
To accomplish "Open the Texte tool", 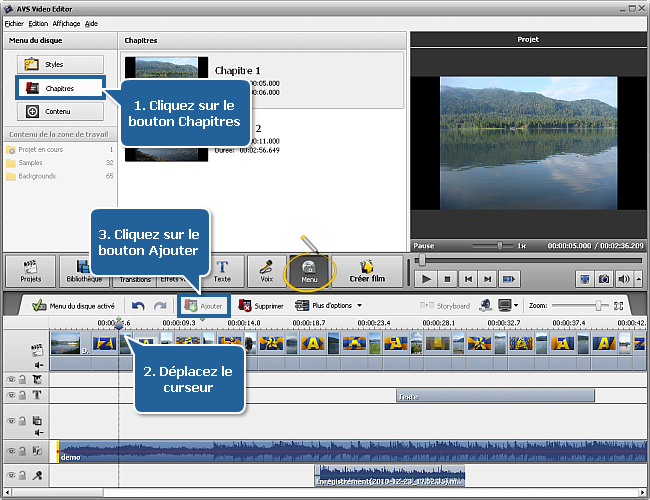I will [x=222, y=271].
